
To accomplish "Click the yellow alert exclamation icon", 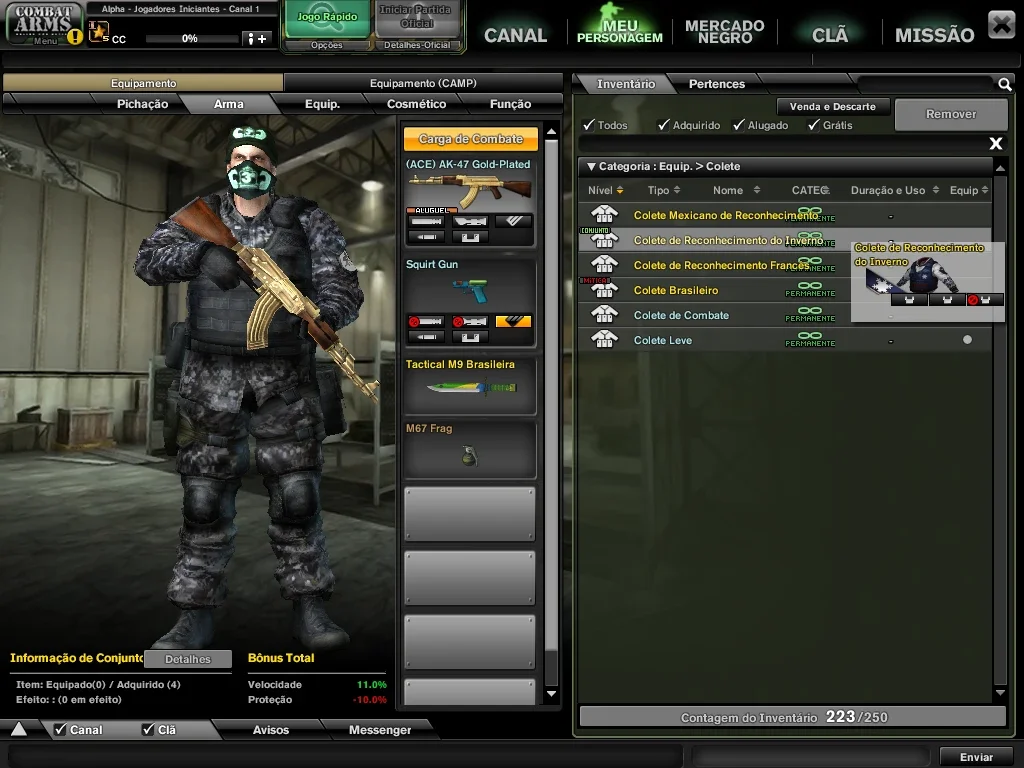I will (75, 37).
